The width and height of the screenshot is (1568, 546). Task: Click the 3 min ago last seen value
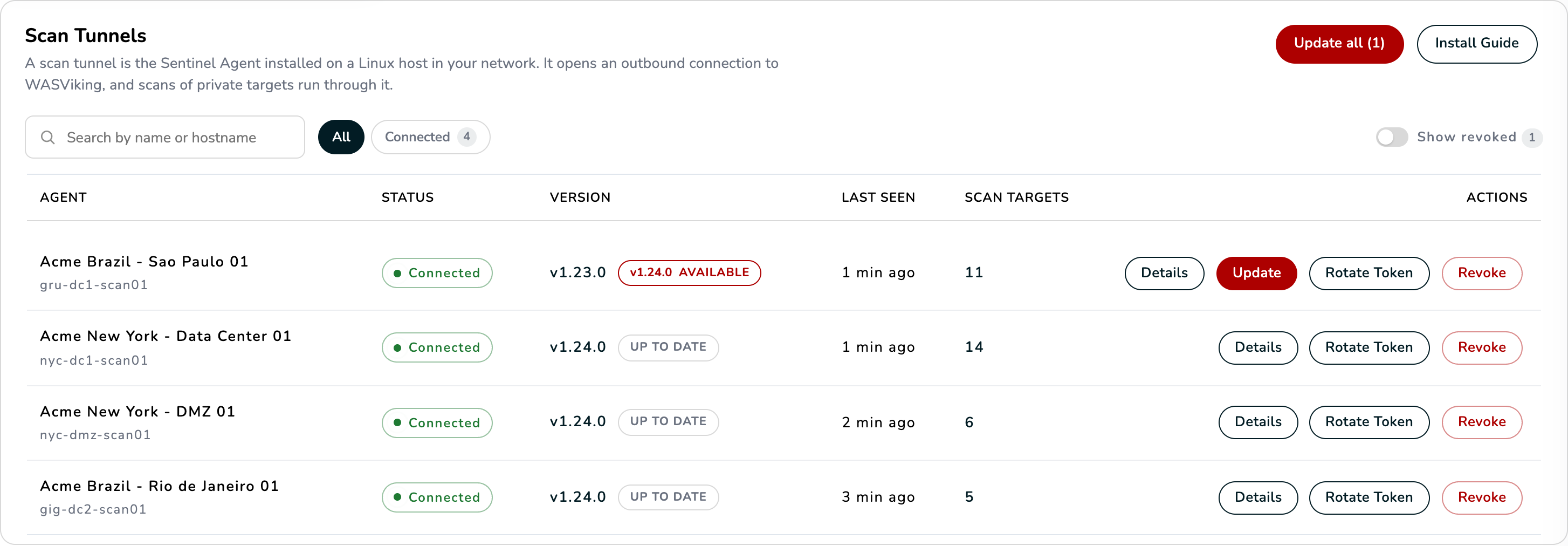878,497
